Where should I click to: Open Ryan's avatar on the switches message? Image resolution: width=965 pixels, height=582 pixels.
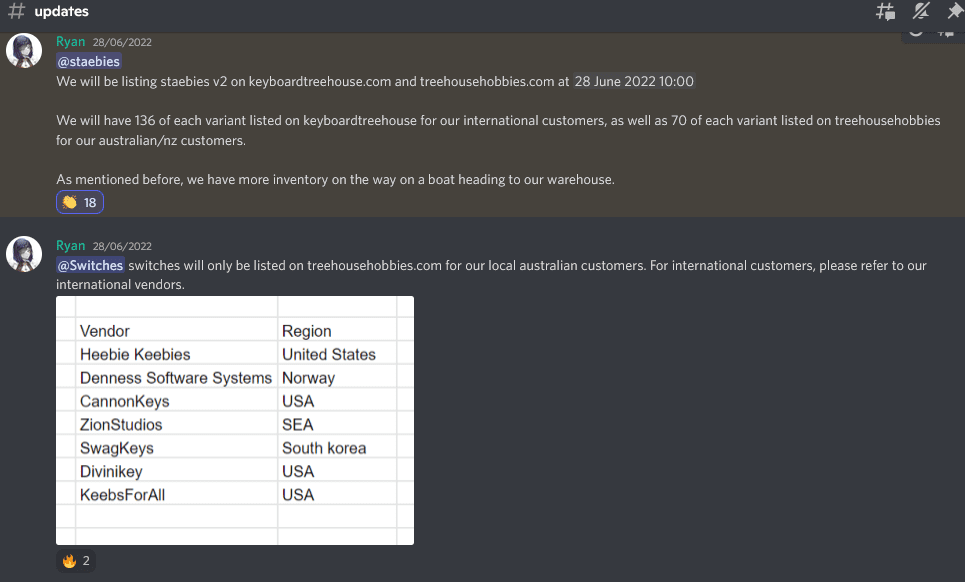tap(24, 253)
